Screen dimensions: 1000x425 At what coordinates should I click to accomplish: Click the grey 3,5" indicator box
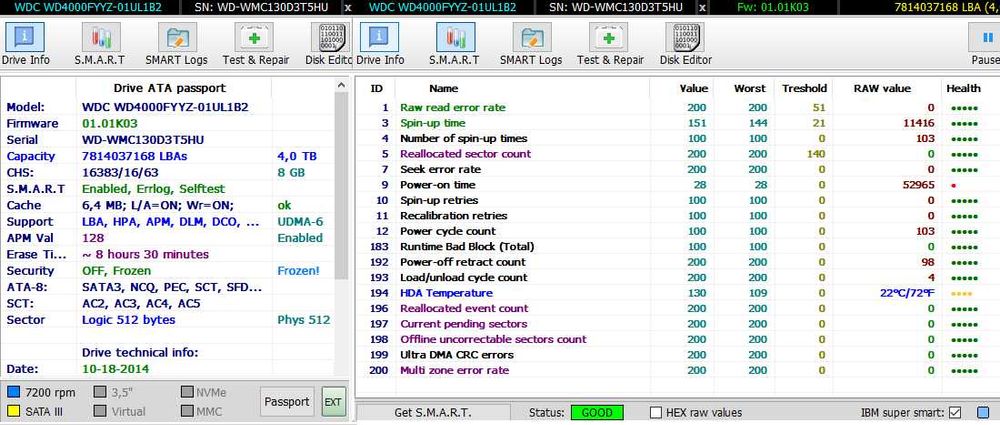coord(101,392)
